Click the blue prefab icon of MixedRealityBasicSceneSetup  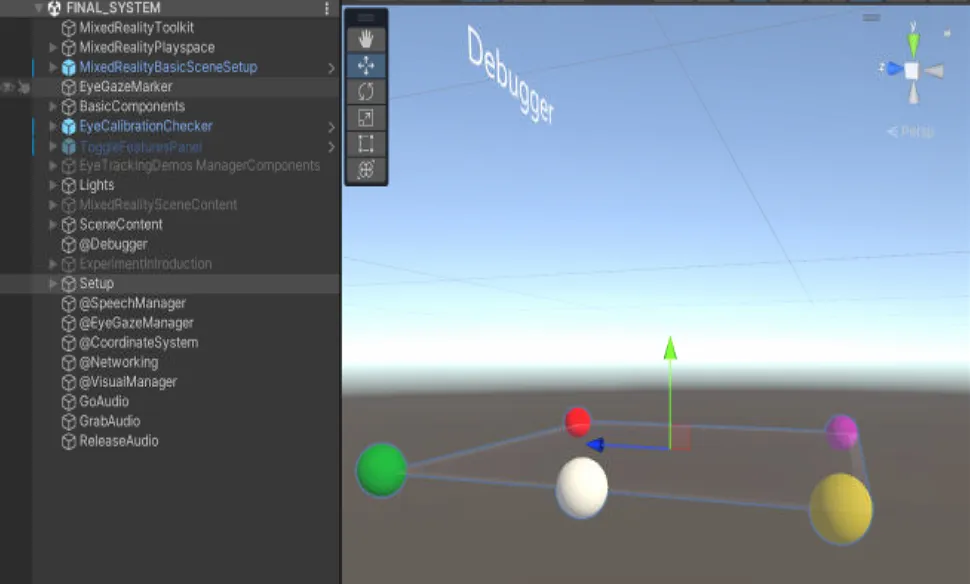coord(69,67)
